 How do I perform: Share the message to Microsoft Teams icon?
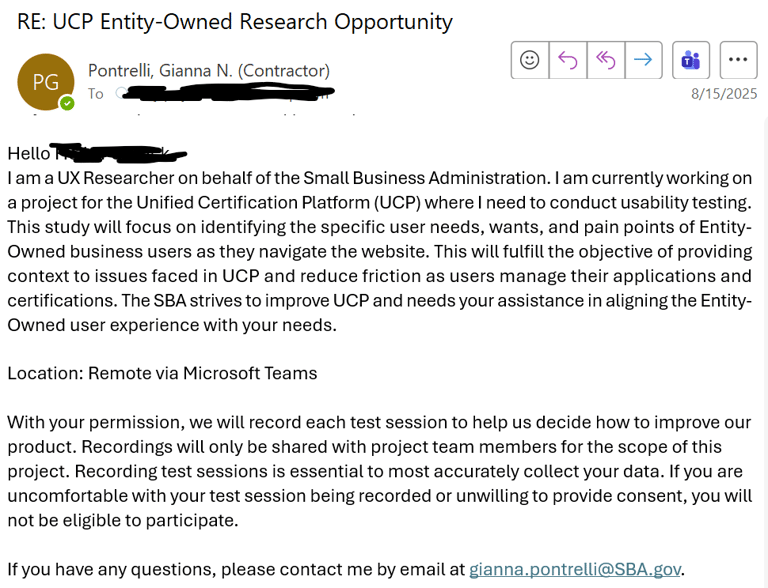click(x=691, y=60)
